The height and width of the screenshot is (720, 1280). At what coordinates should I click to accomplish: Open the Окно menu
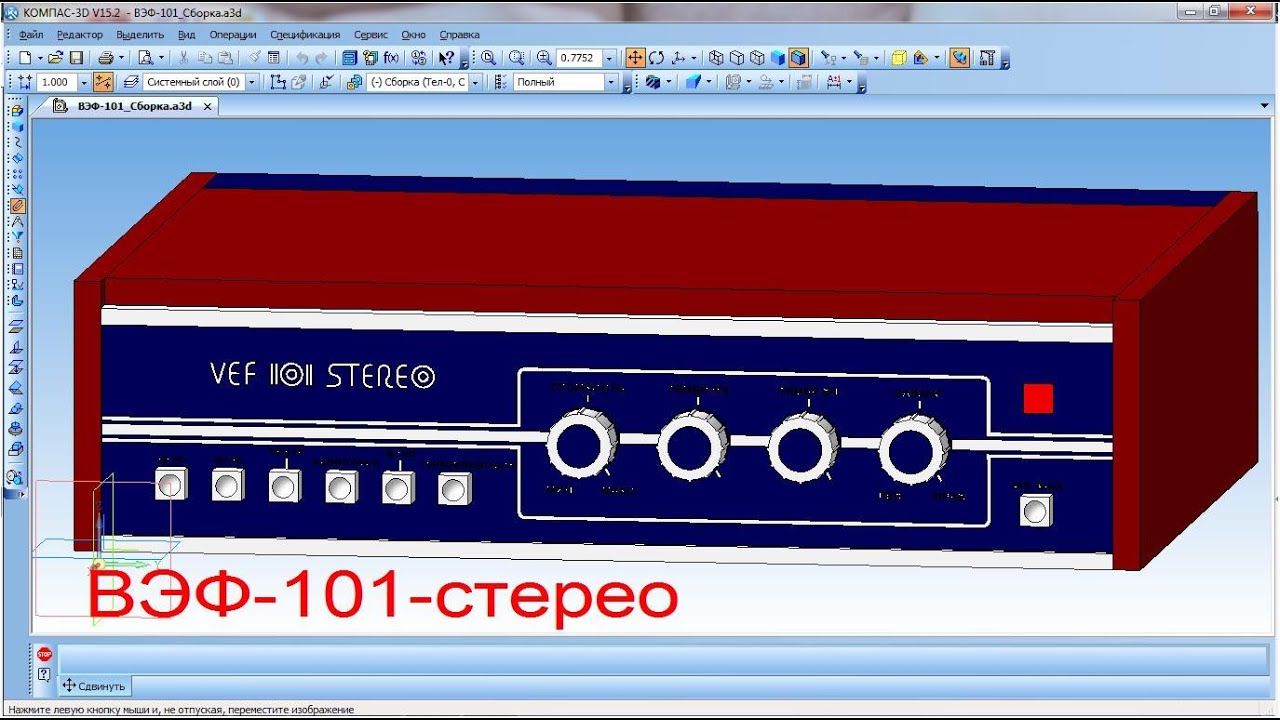pos(414,35)
